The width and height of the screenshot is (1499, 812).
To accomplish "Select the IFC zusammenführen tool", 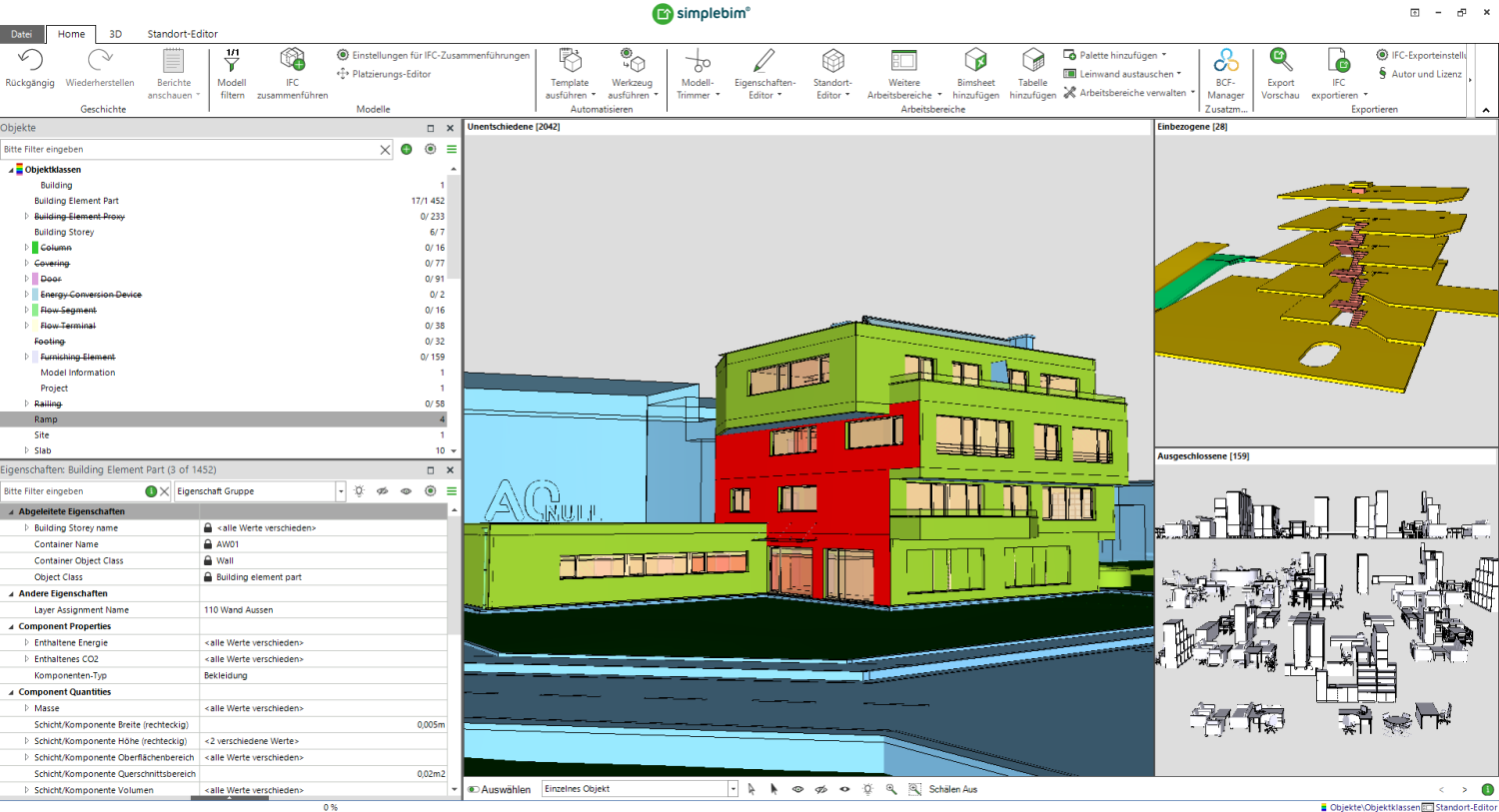I will click(x=292, y=70).
